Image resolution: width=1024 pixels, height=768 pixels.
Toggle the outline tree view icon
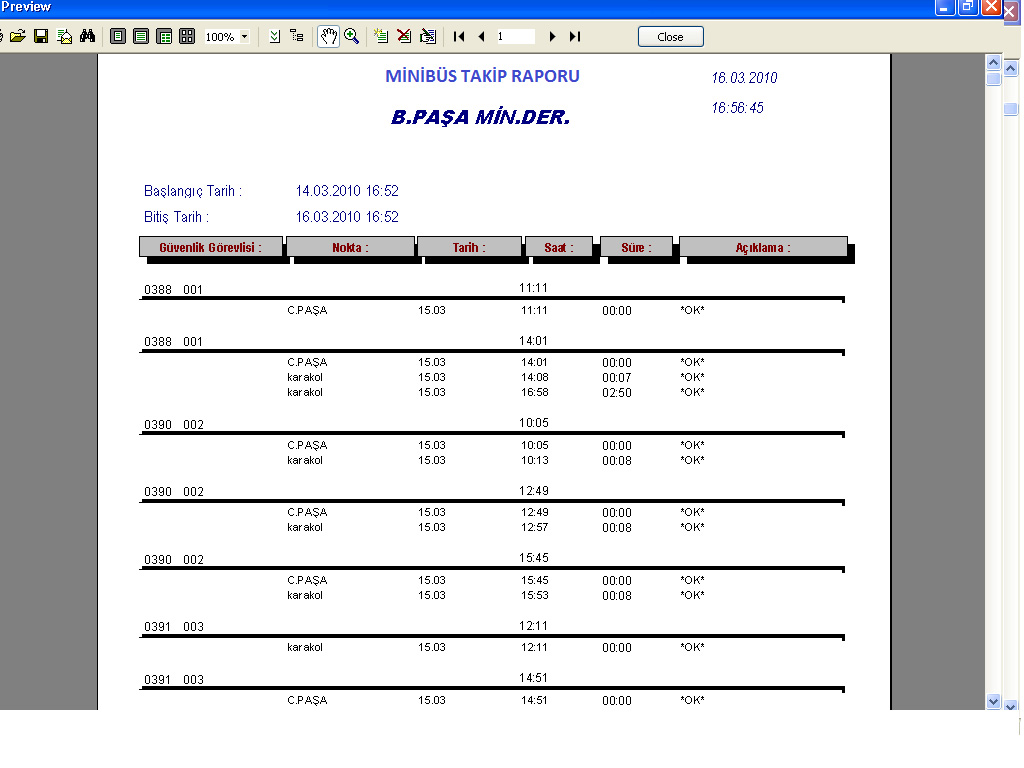(x=297, y=37)
